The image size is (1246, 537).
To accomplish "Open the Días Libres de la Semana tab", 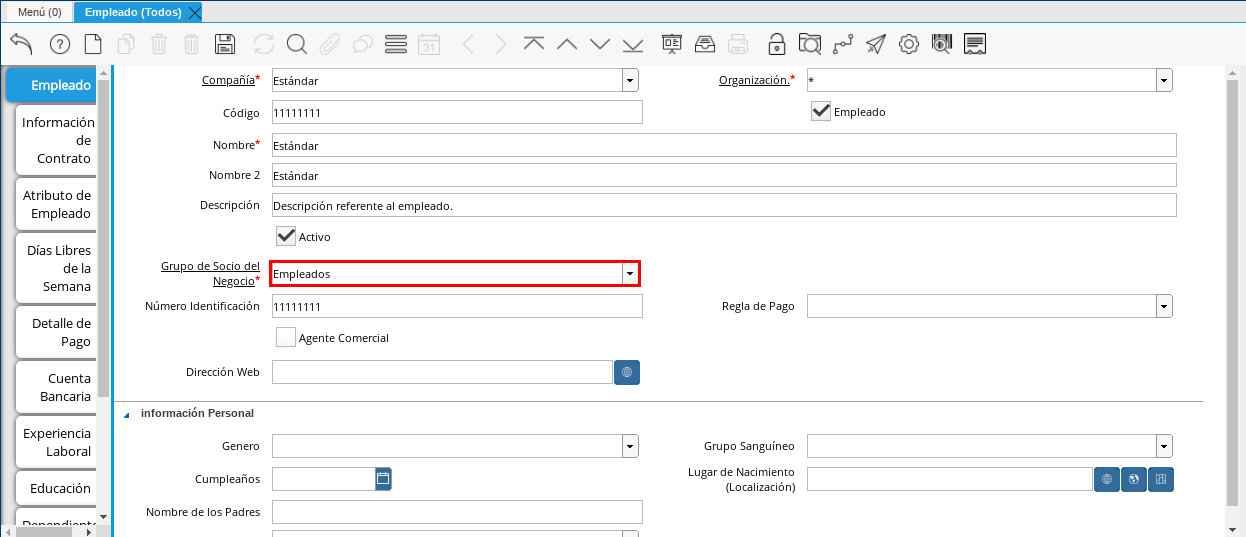I will (x=57, y=268).
